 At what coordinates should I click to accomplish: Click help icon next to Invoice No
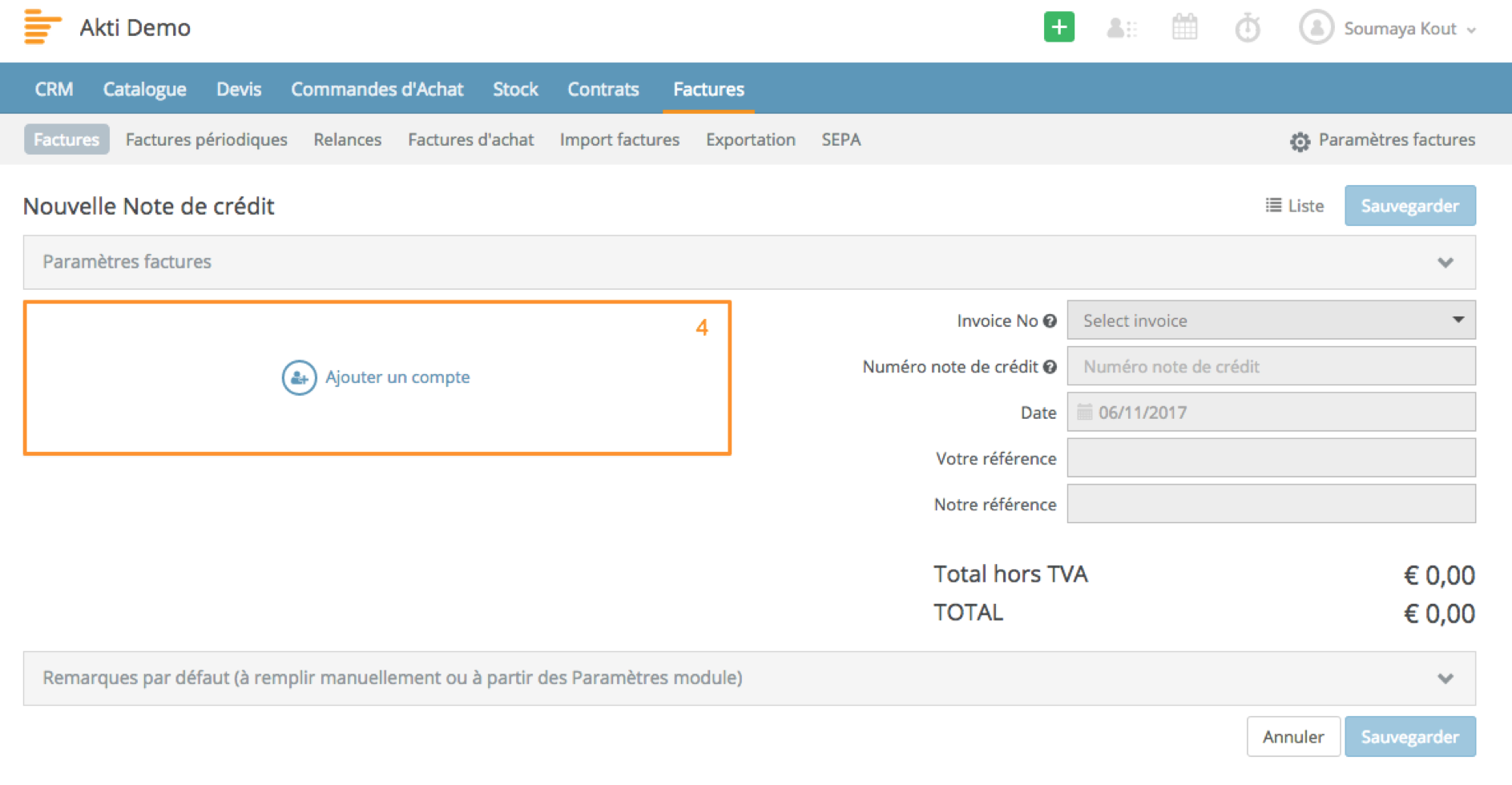pyautogui.click(x=1050, y=321)
